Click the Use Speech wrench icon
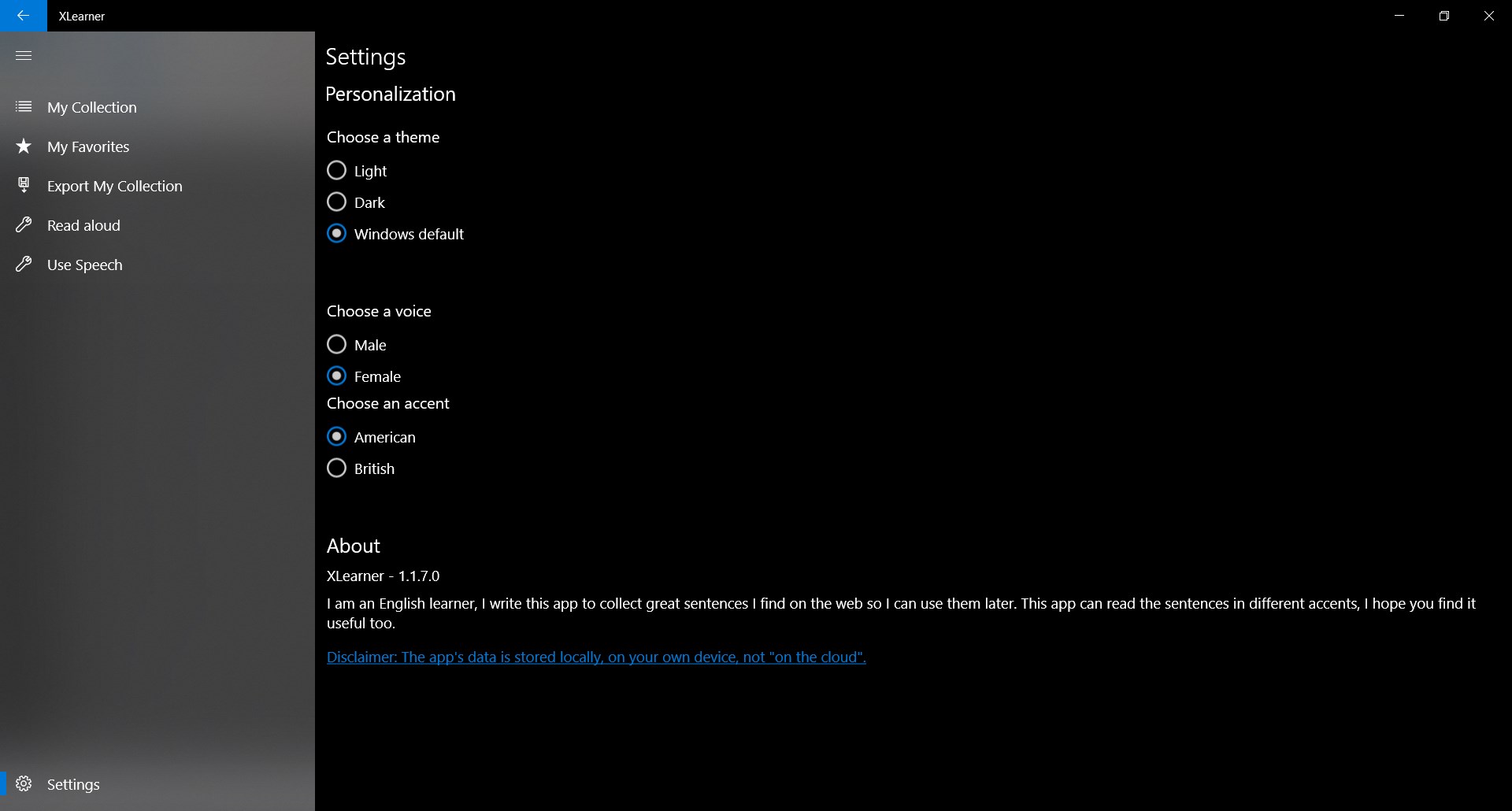This screenshot has height=811, width=1512. click(x=24, y=265)
